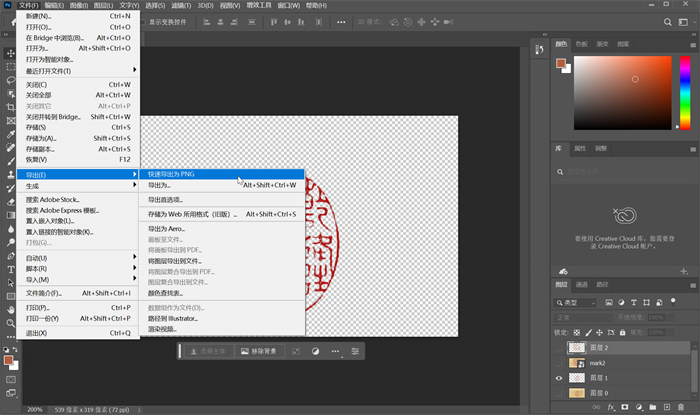Delete layer using trash icon in Layers panel
This screenshot has width=700, height=415.
click(683, 407)
